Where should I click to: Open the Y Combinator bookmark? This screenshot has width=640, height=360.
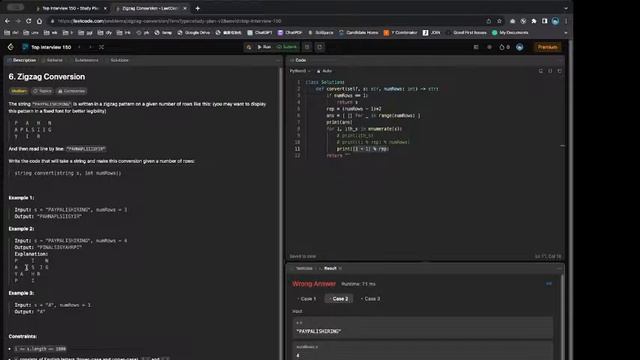tap(401, 33)
